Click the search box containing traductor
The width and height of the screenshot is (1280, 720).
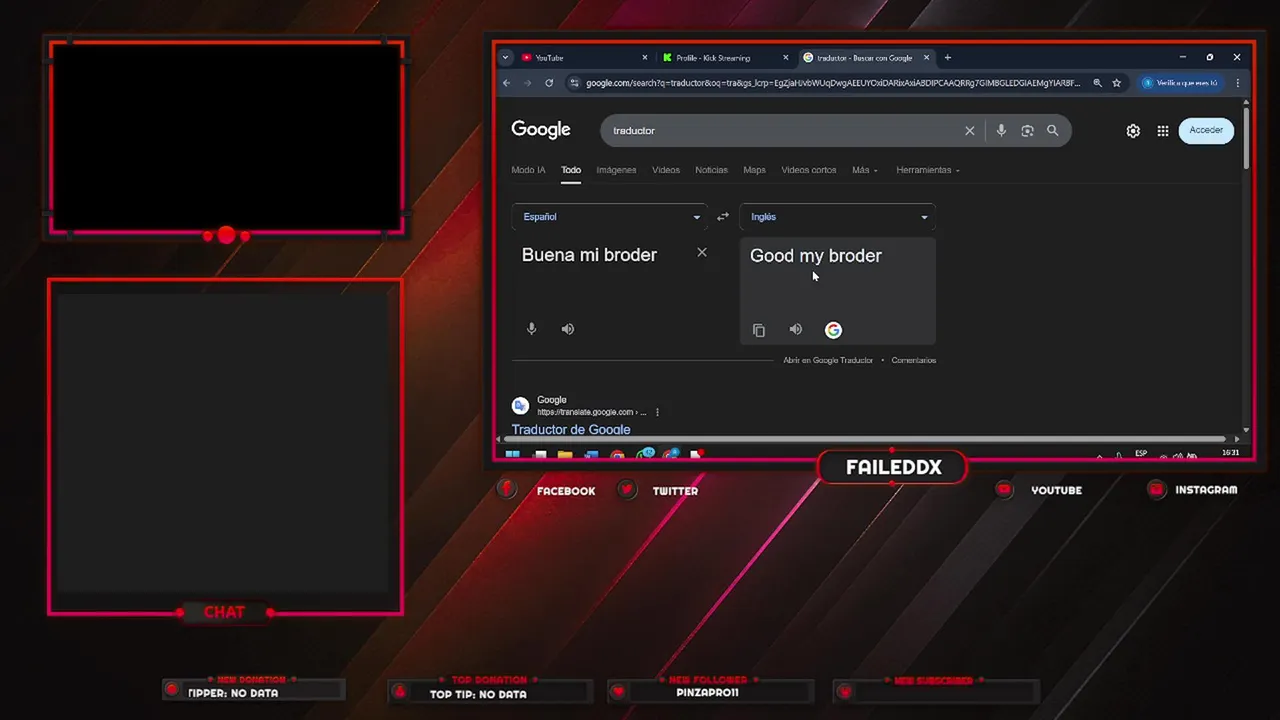[780, 131]
